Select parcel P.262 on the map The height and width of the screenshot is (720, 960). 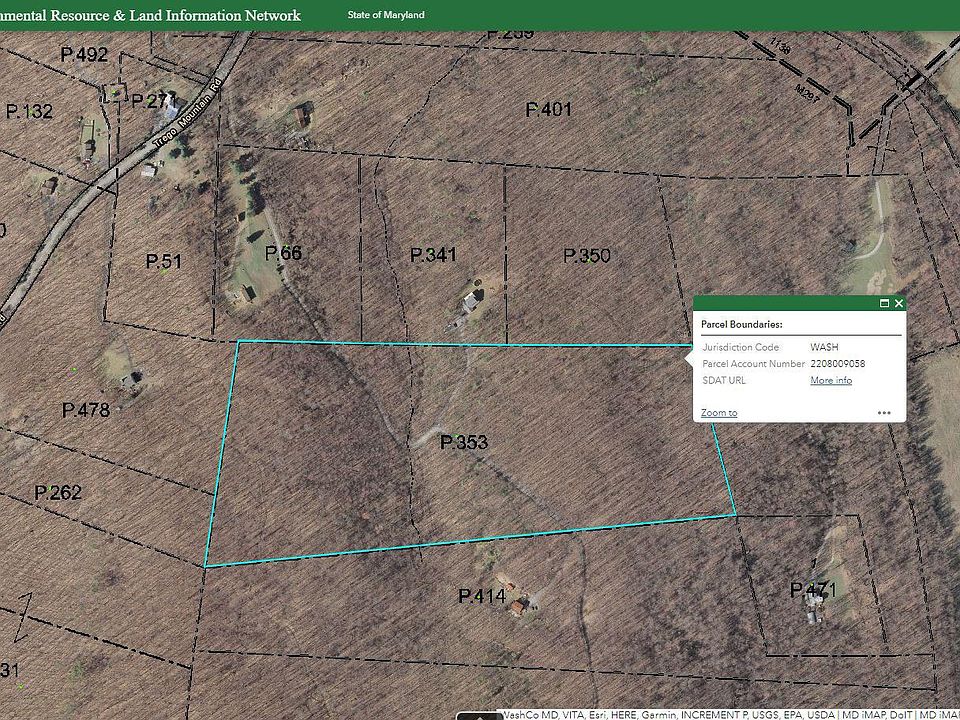58,493
